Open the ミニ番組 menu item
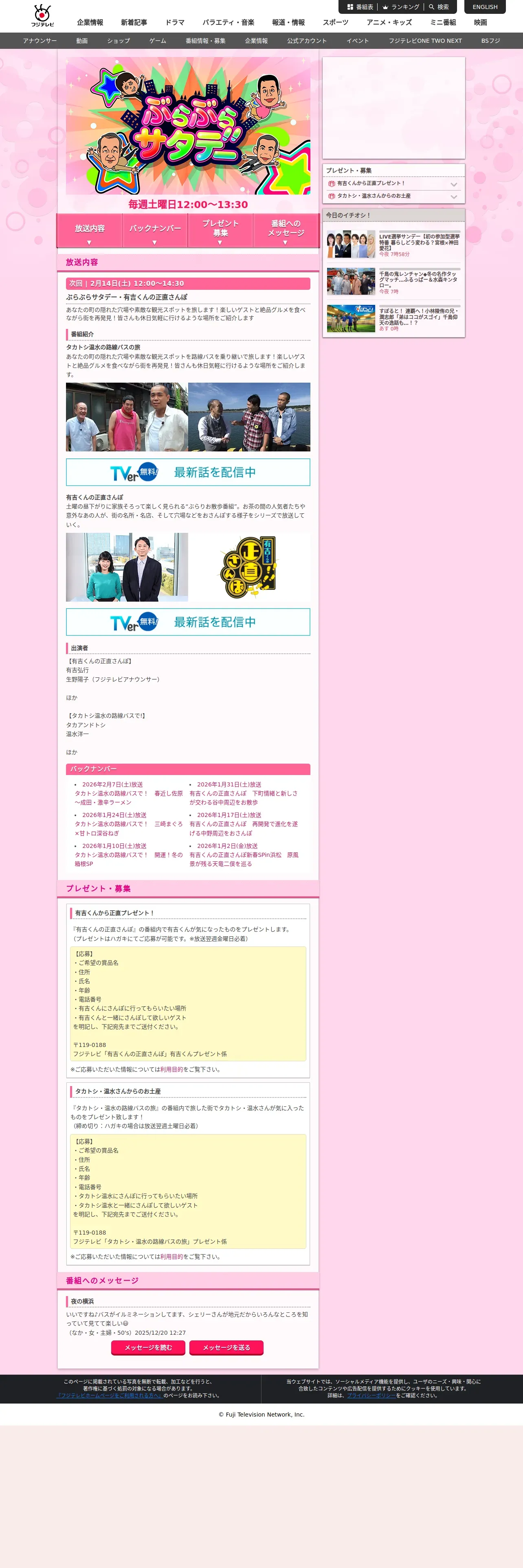 coord(443,22)
